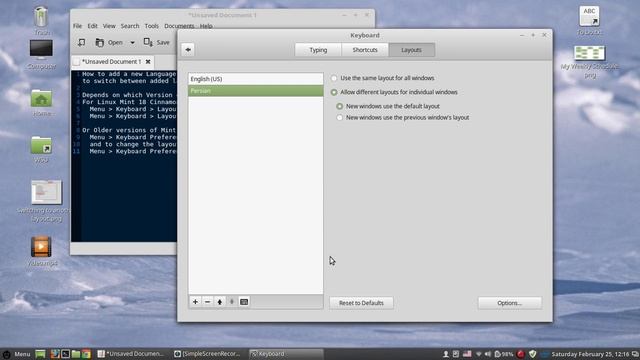
Task: Click the user applet in tray
Action: 446,354
